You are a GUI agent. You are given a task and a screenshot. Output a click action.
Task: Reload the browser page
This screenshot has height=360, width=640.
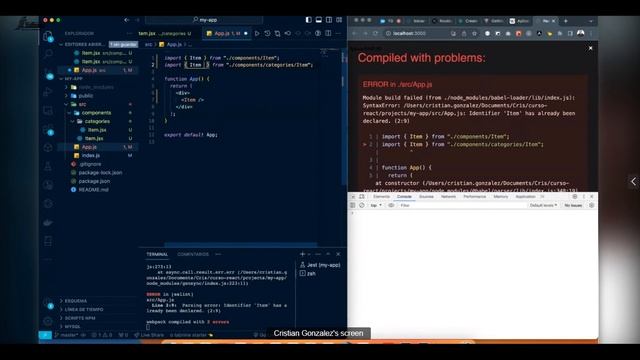(375, 33)
